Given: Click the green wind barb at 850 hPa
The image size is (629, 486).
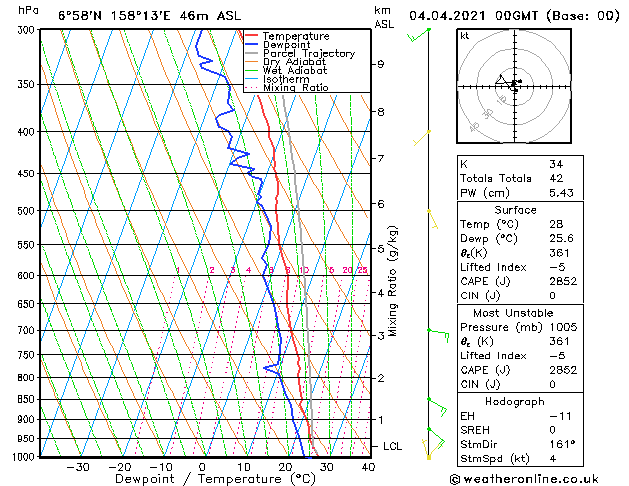Looking at the screenshot, I should pos(437,407).
